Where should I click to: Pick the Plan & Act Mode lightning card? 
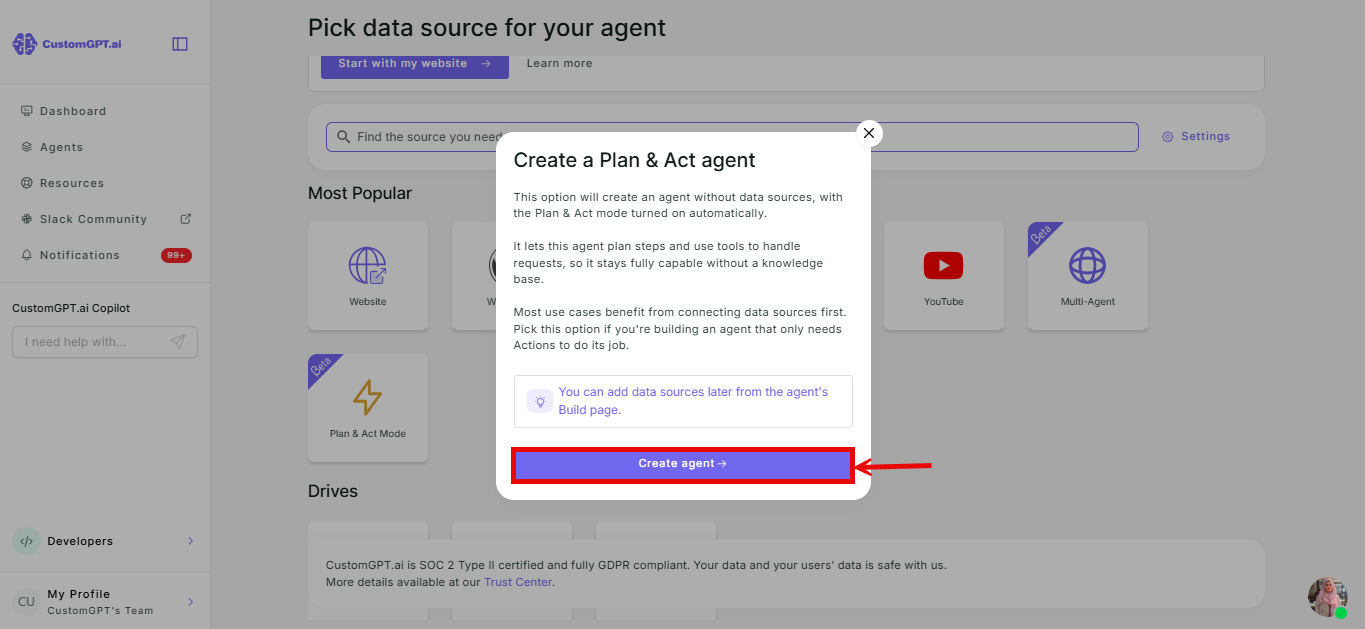(368, 408)
